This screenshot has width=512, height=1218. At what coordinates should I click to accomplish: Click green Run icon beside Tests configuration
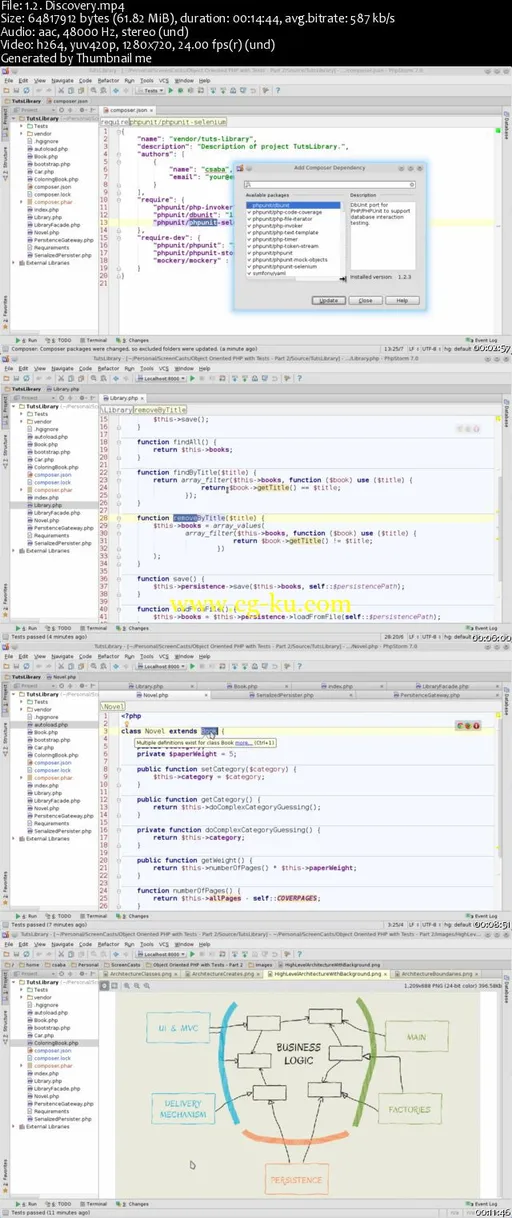pyautogui.click(x=172, y=90)
